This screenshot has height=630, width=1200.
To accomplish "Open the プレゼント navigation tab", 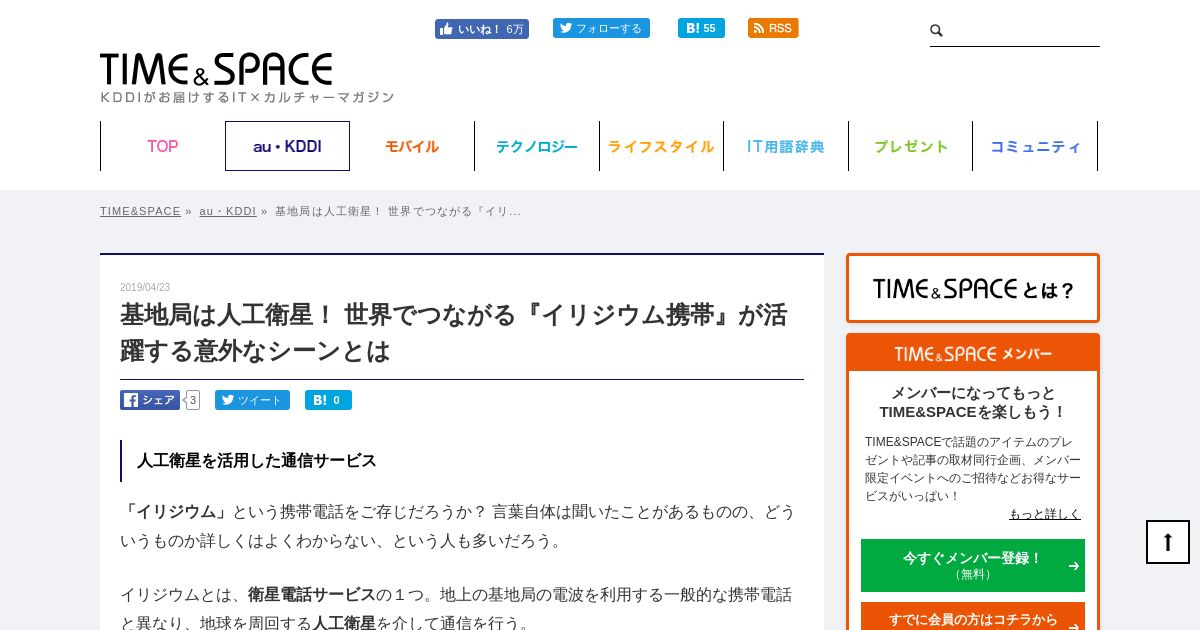I will click(910, 146).
